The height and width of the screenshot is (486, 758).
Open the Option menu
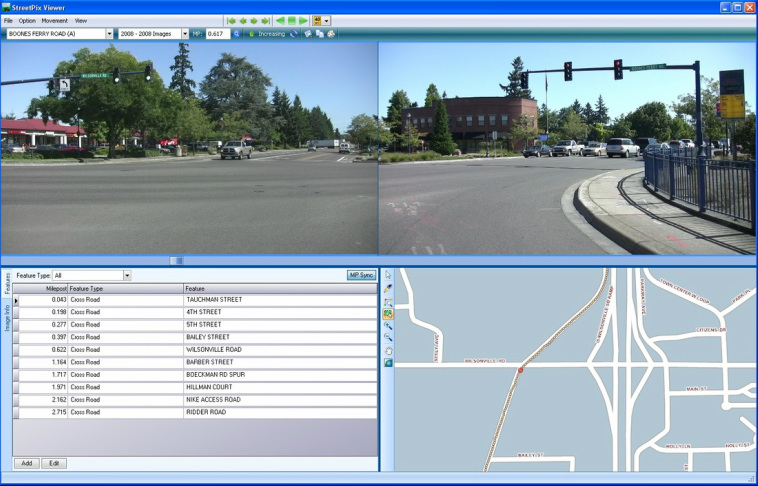[x=27, y=21]
